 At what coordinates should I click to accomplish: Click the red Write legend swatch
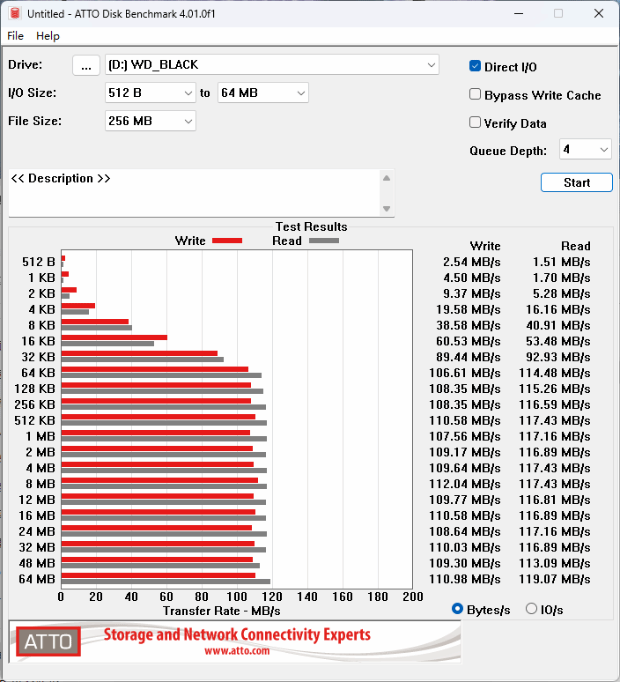tap(227, 241)
